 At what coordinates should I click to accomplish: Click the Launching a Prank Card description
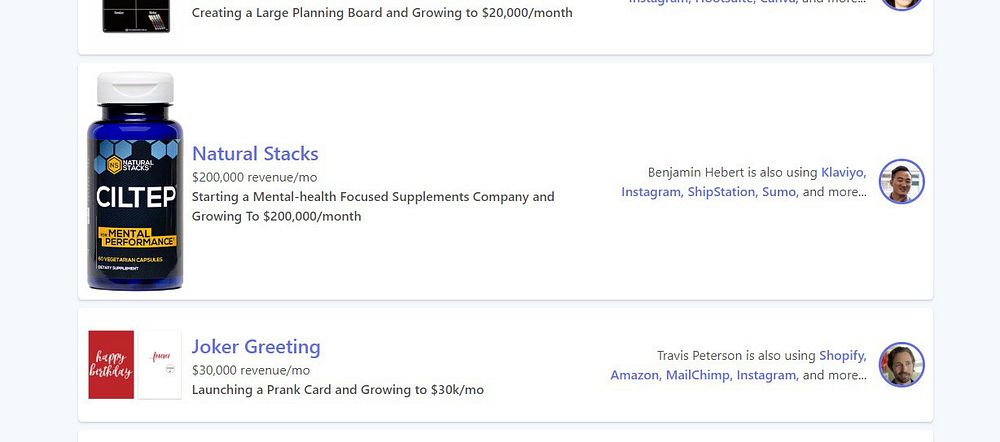tap(337, 389)
